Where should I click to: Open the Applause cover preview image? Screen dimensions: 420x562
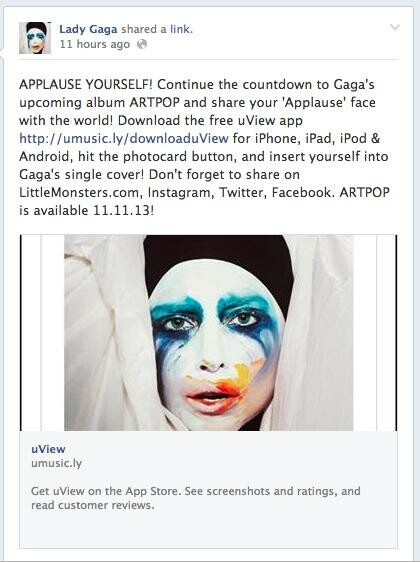click(x=208, y=333)
